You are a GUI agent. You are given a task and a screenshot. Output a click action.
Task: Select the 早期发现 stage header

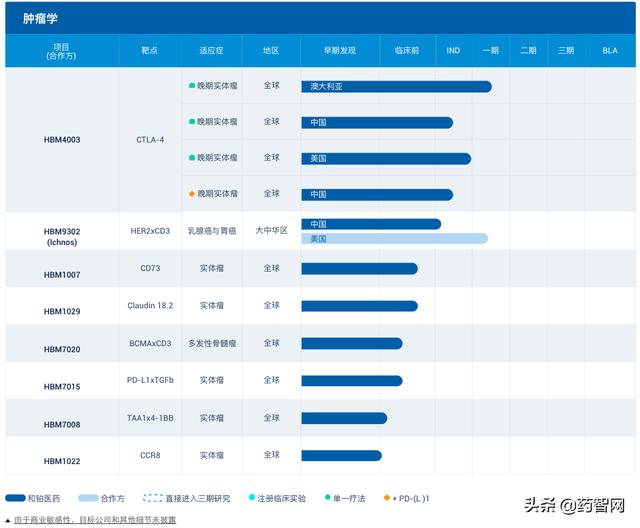click(x=340, y=50)
